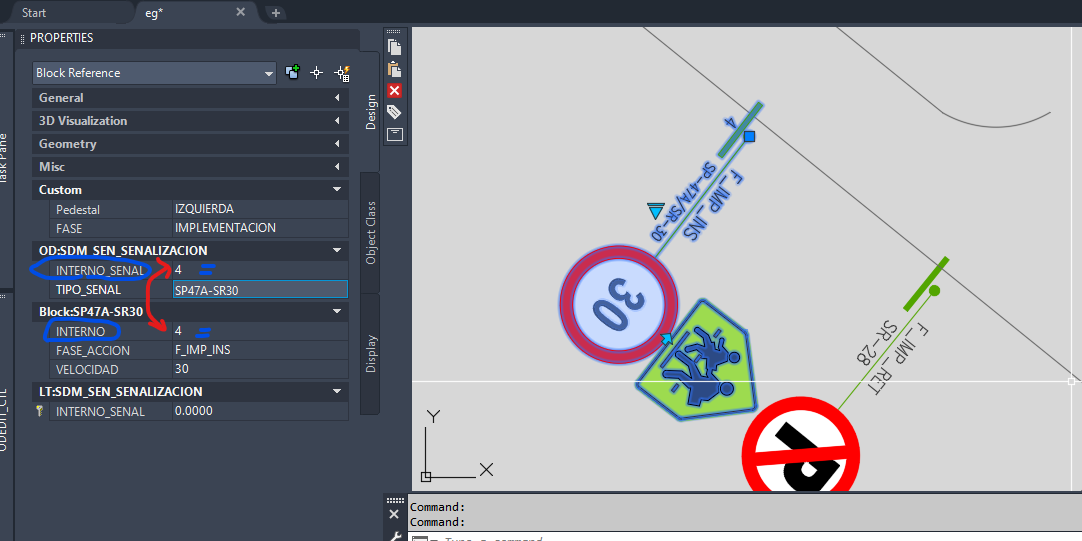The width and height of the screenshot is (1082, 541).
Task: Click the command line wrench customize icon
Action: (395, 535)
